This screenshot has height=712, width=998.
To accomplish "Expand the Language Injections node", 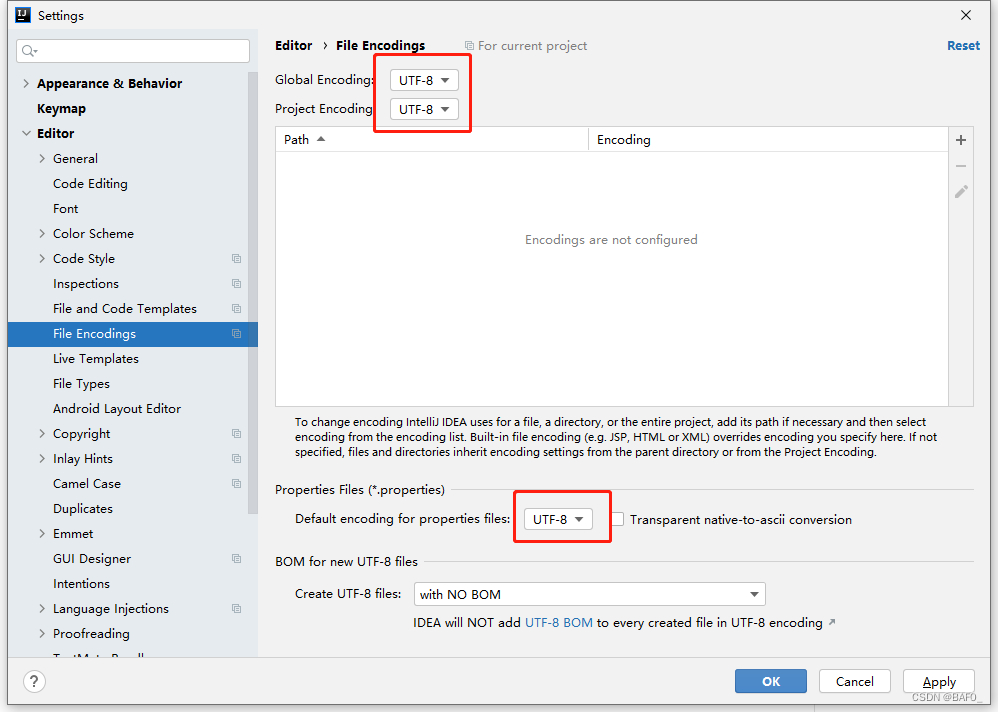I will pos(42,609).
